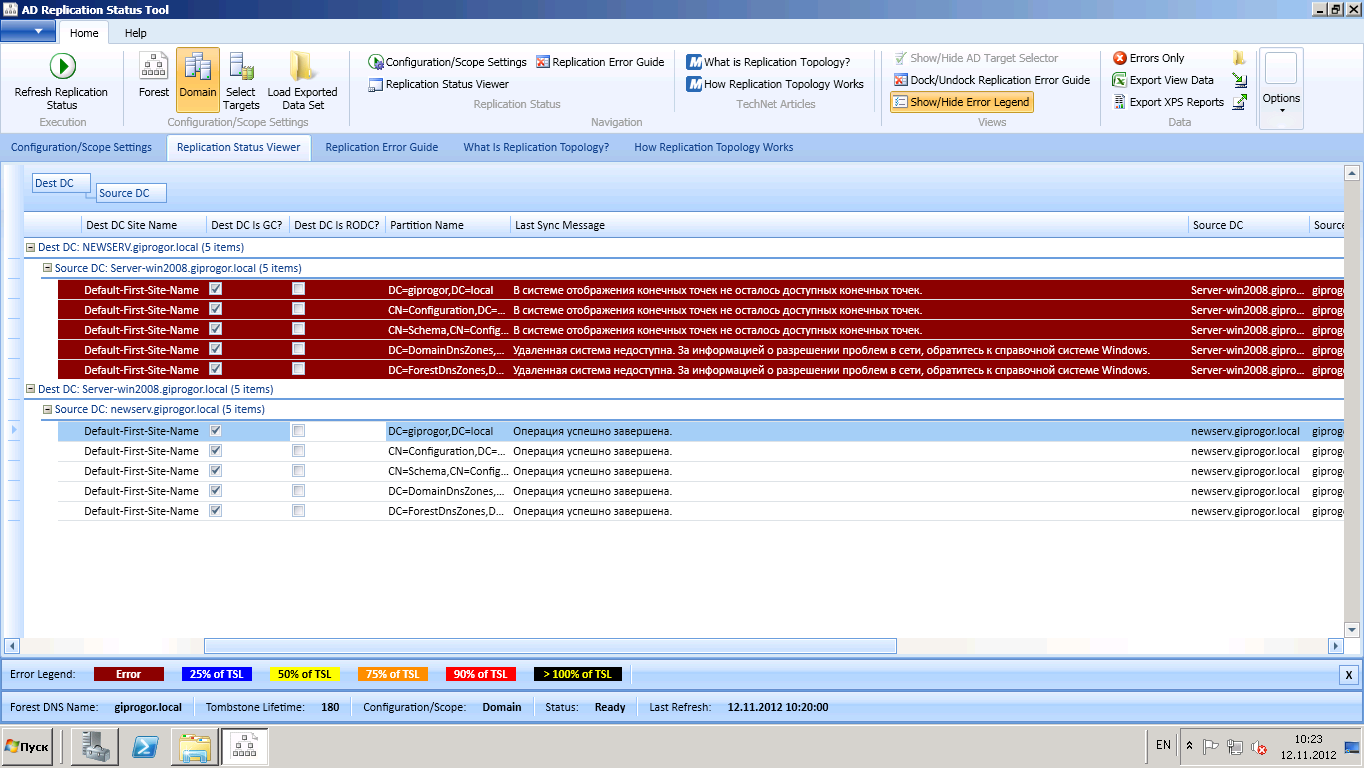Click Export View Data
The image size is (1364, 768).
1163,80
